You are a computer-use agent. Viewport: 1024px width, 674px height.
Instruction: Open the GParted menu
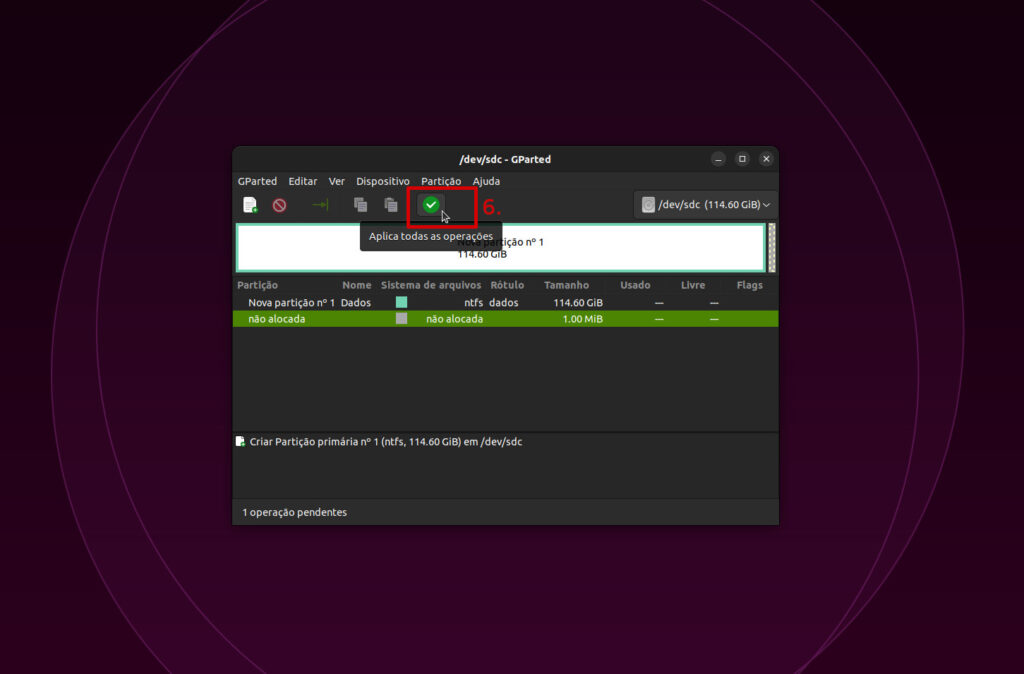[x=257, y=181]
